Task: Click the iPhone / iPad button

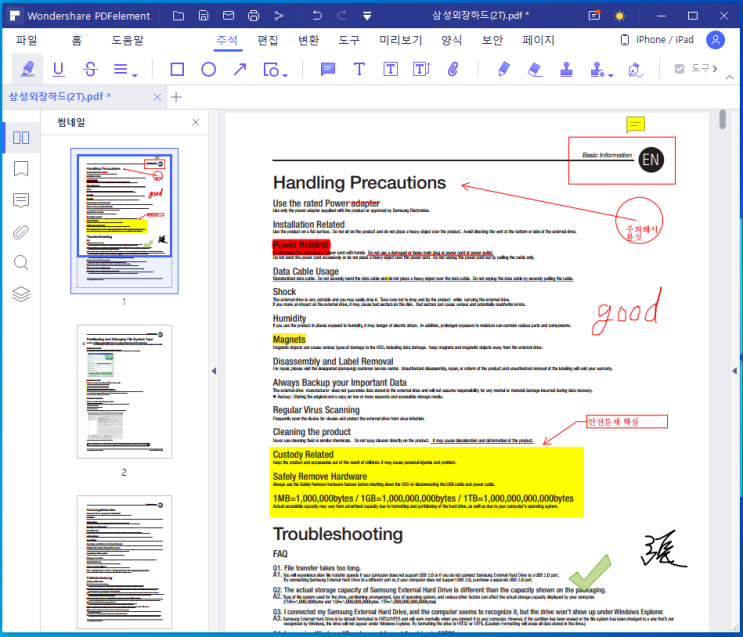Action: coord(657,40)
